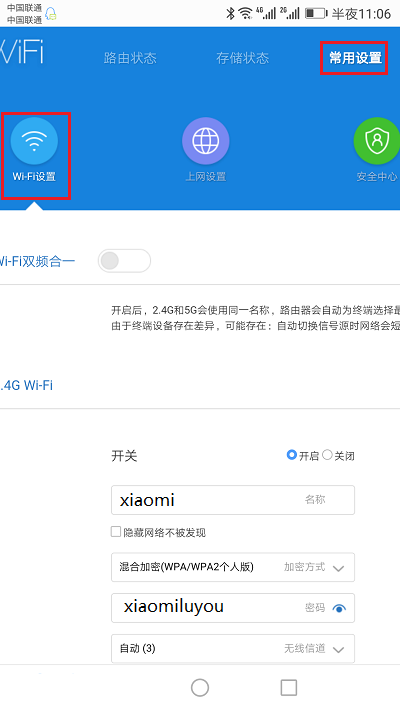The height and width of the screenshot is (711, 400).
Task: Expand the 加密方式 encryption dropdown
Action: point(233,567)
